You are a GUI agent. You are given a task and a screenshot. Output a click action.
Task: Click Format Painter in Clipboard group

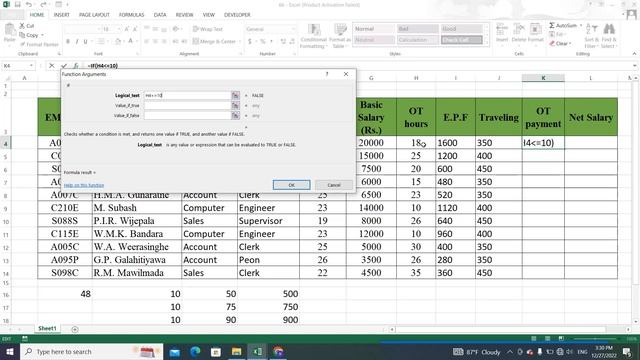pos(39,44)
